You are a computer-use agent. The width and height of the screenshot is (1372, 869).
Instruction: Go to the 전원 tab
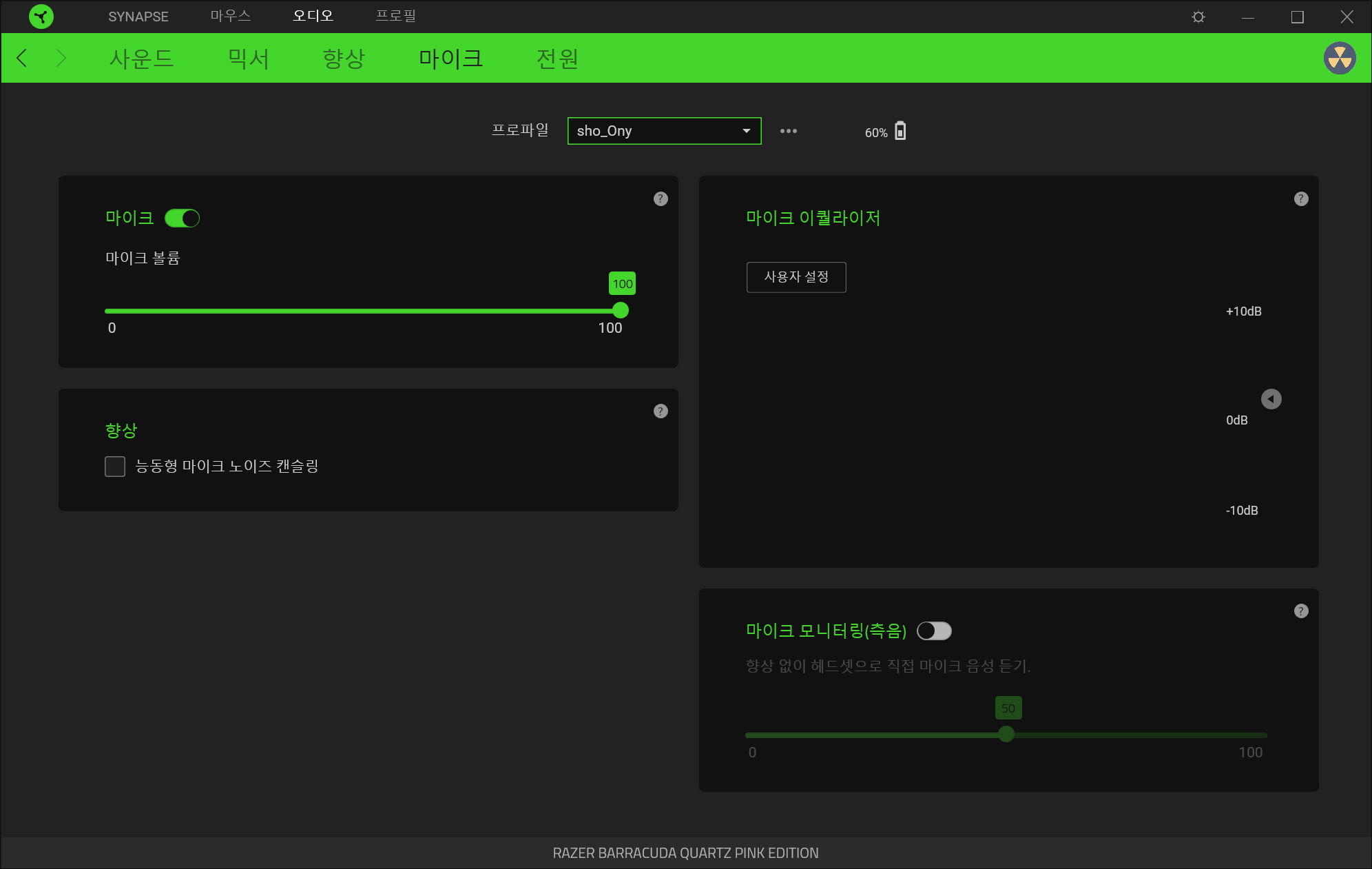coord(557,59)
